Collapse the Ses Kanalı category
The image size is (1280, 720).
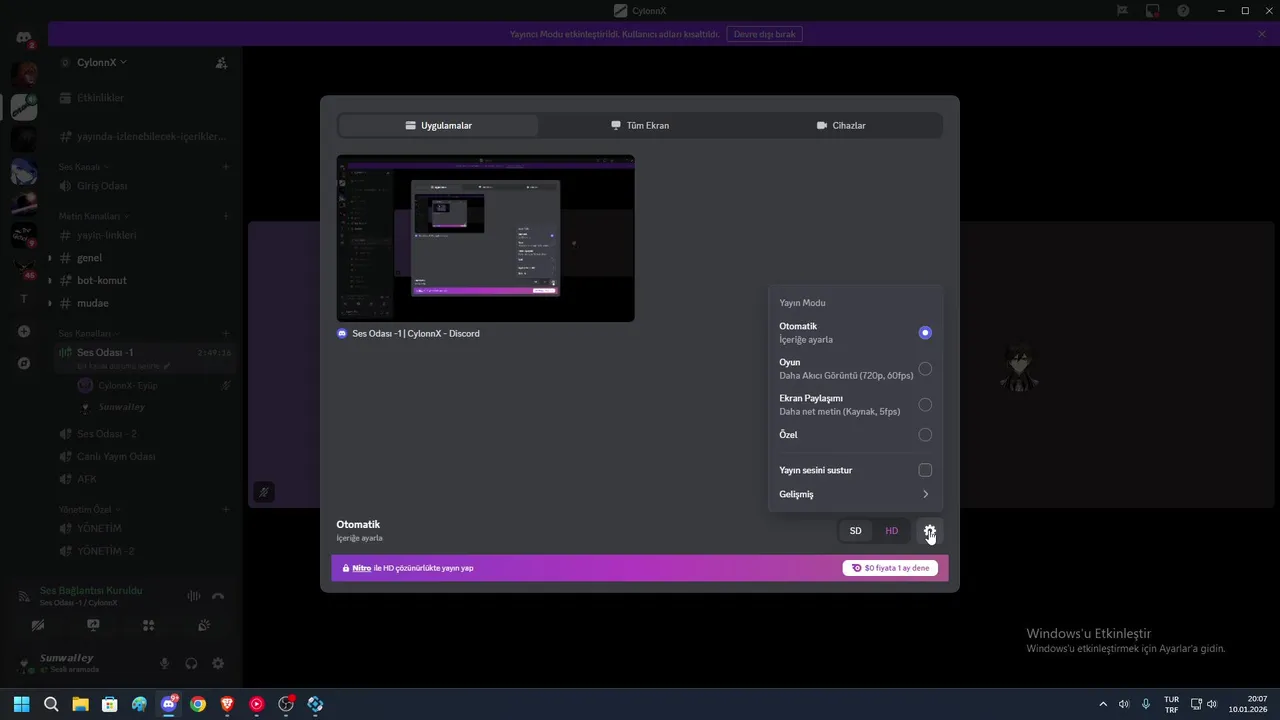[x=83, y=167]
